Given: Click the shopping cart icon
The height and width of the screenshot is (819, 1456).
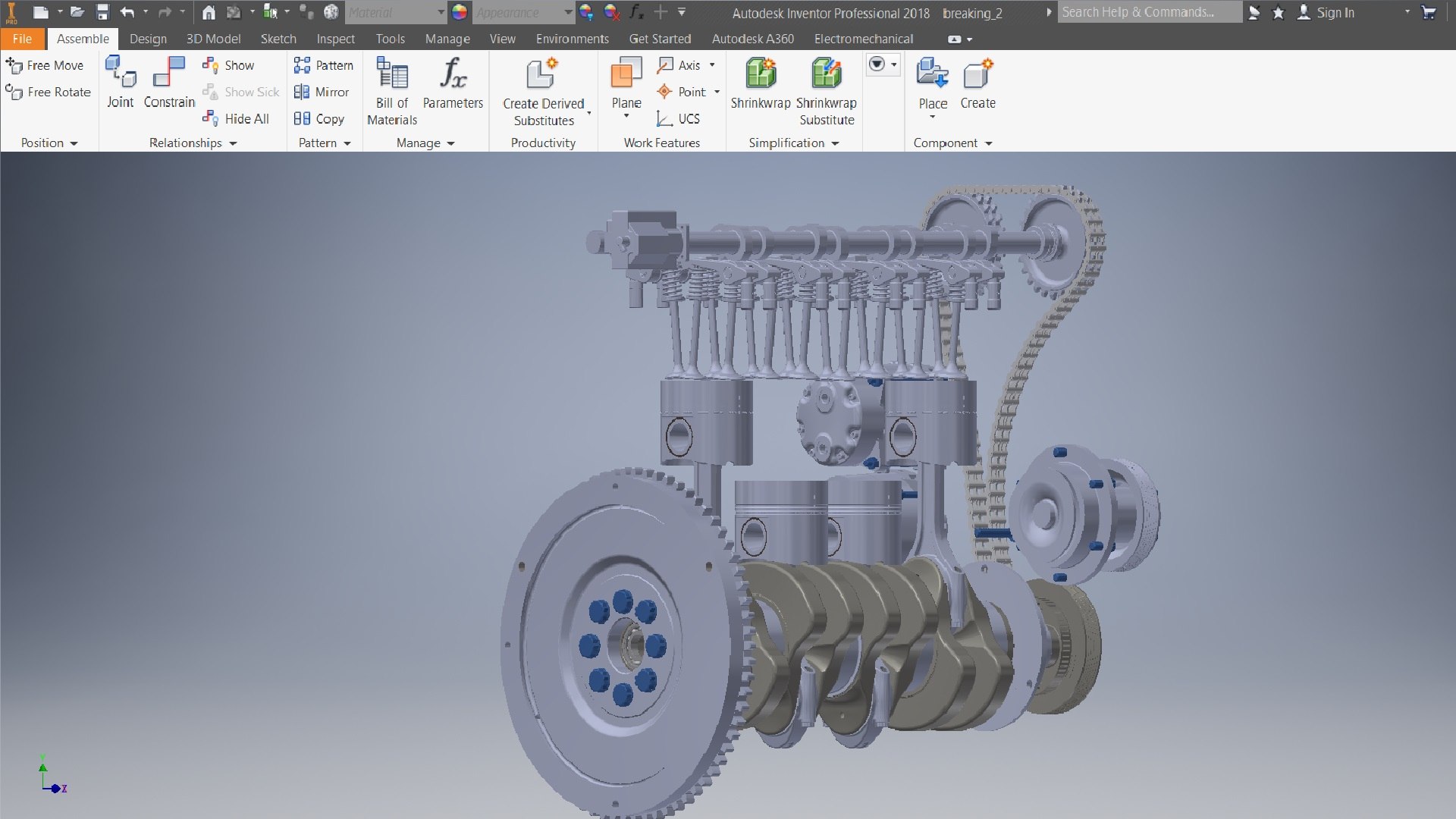Looking at the screenshot, I should (x=1429, y=12).
